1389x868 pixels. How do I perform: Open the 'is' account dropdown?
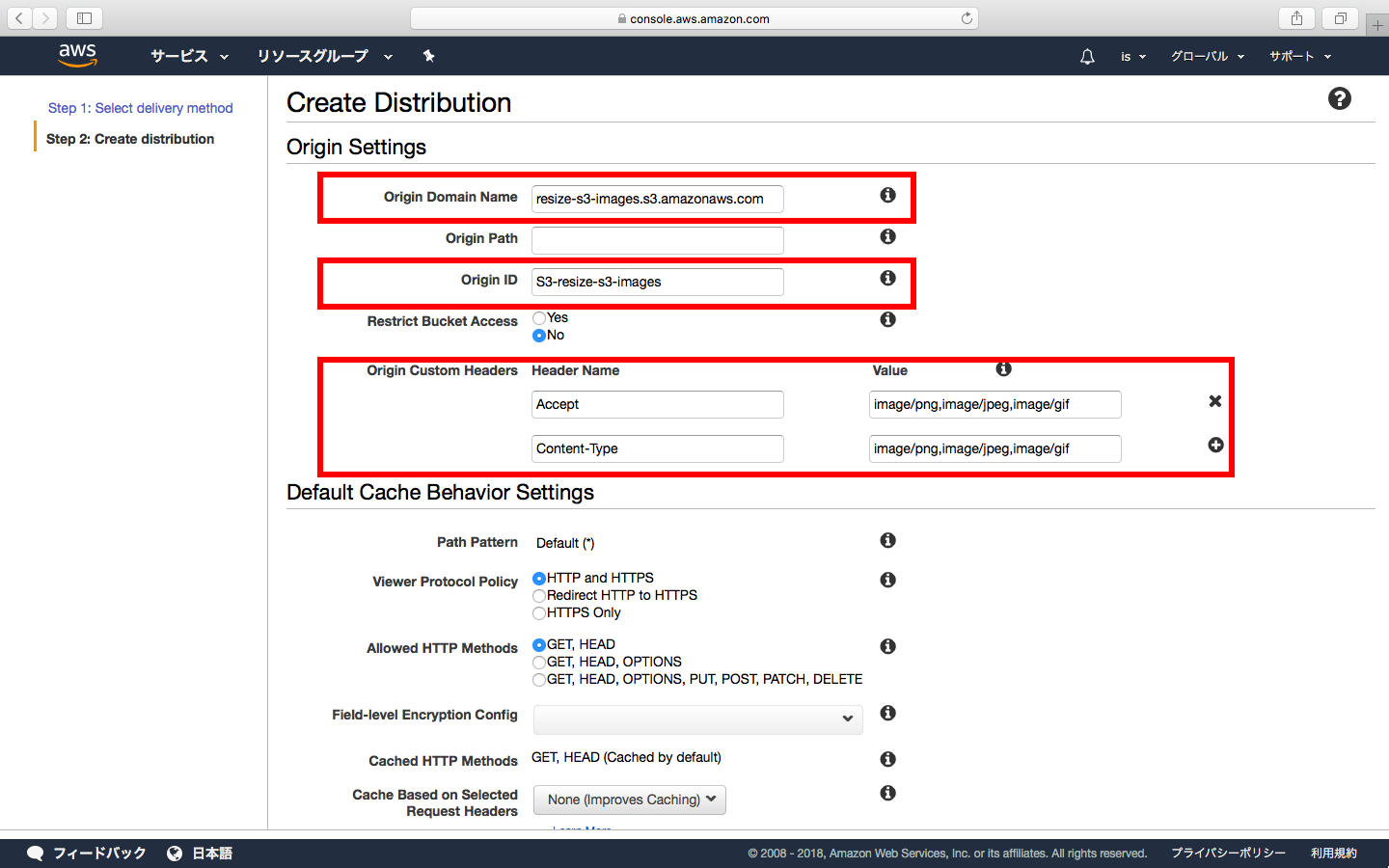1133,56
